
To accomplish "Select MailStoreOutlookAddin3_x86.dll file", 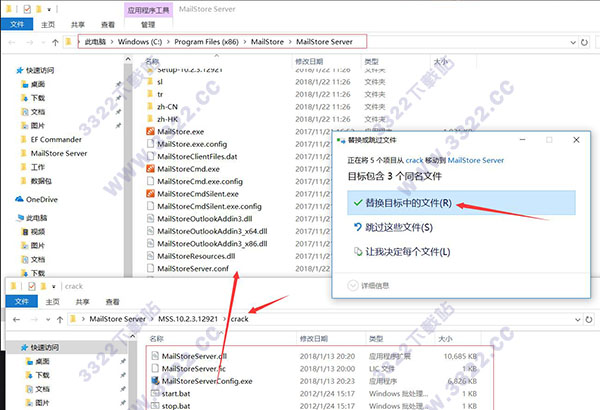I will click(212, 243).
